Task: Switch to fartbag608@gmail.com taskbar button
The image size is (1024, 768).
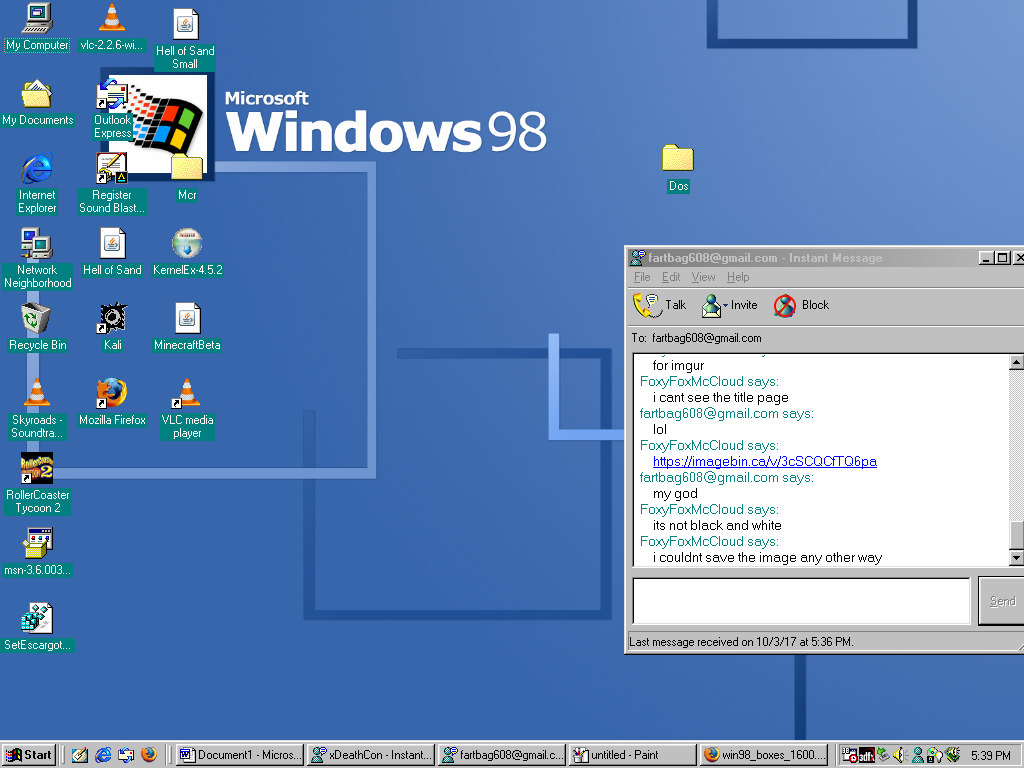Action: [502, 755]
